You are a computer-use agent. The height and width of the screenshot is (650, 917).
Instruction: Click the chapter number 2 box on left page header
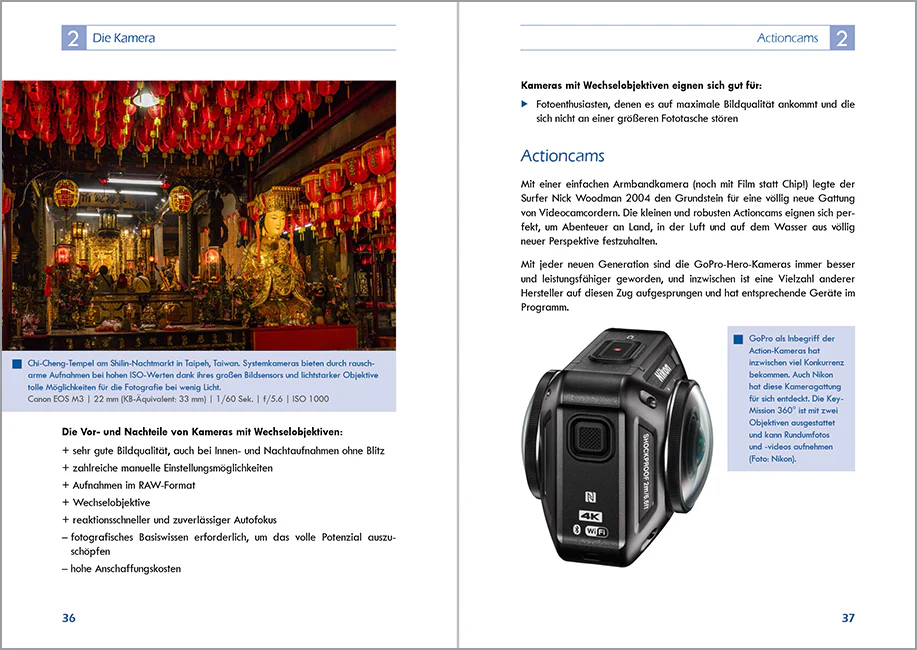pyautogui.click(x=74, y=38)
